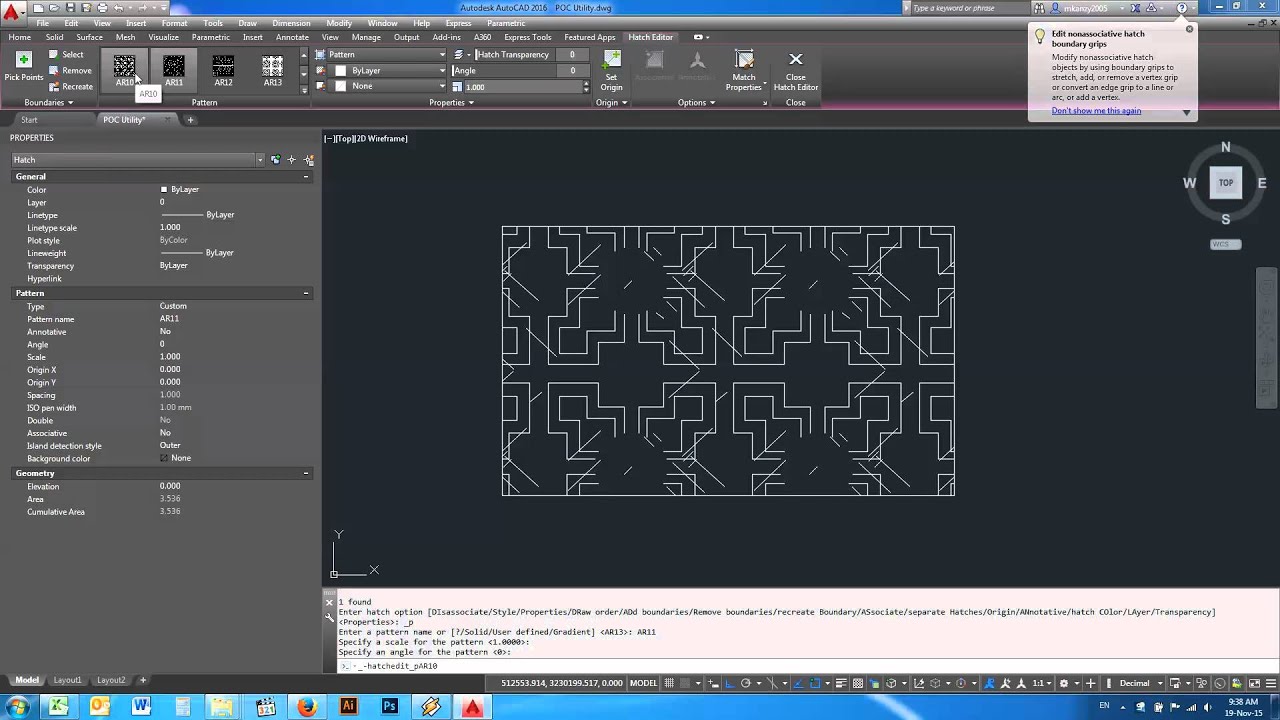Open Illustrator from the Windows taskbar
1280x720 pixels.
pyautogui.click(x=348, y=707)
